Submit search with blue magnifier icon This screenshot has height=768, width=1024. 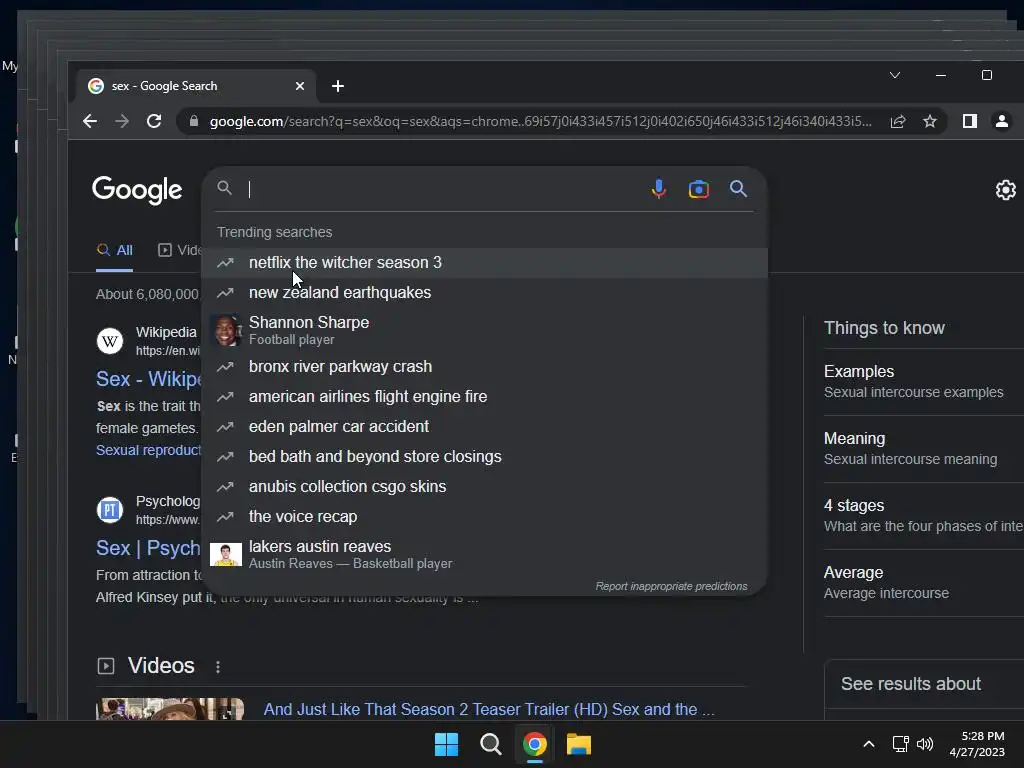click(x=739, y=189)
